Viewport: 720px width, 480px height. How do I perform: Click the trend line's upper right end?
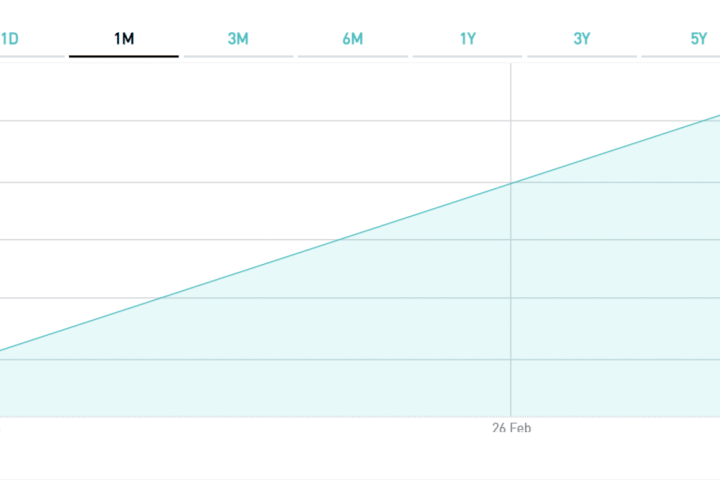715,117
